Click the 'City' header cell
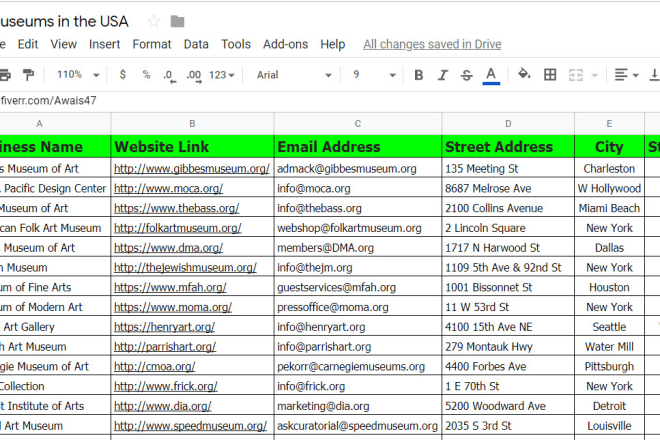This screenshot has height=440, width=660. (609, 147)
